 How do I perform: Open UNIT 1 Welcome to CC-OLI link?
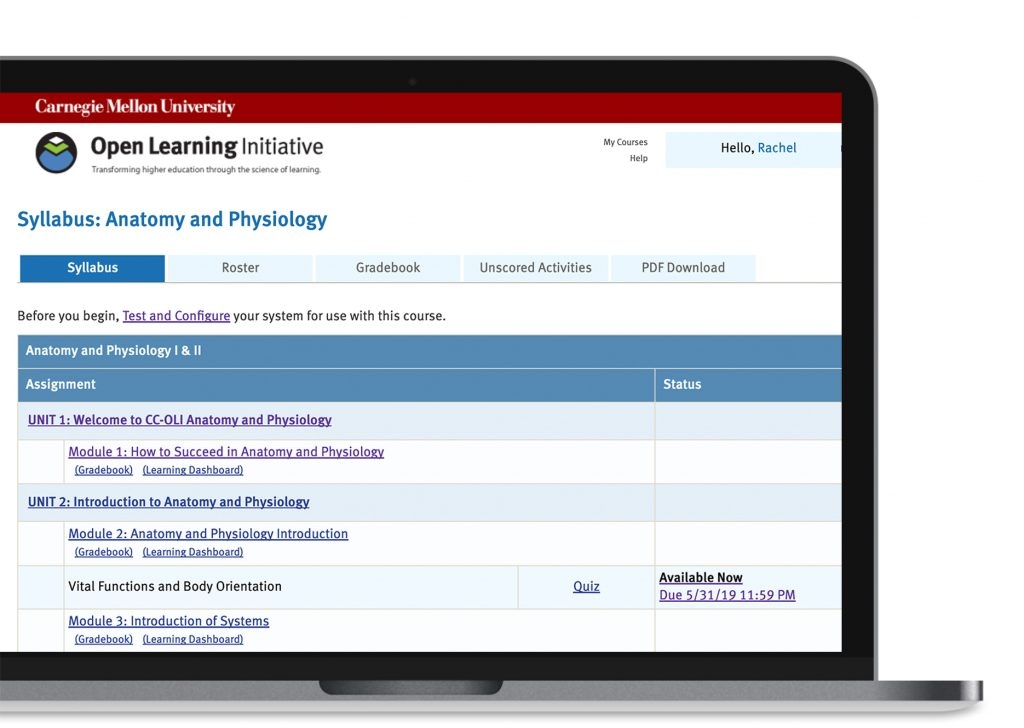pos(180,420)
